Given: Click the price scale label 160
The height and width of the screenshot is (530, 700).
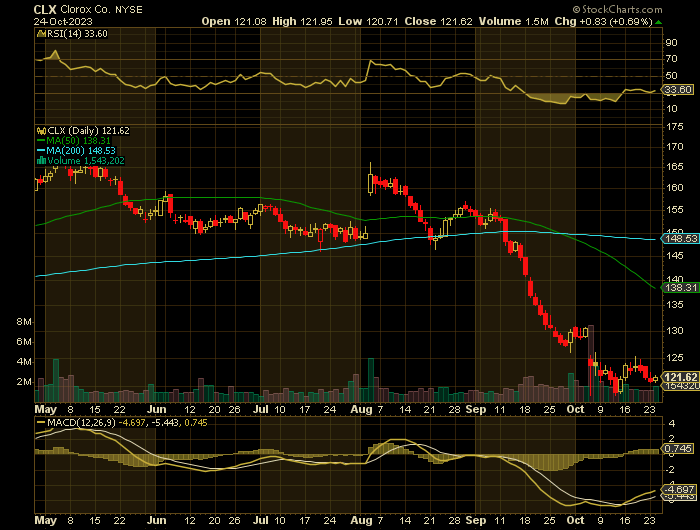Looking at the screenshot, I should (674, 188).
